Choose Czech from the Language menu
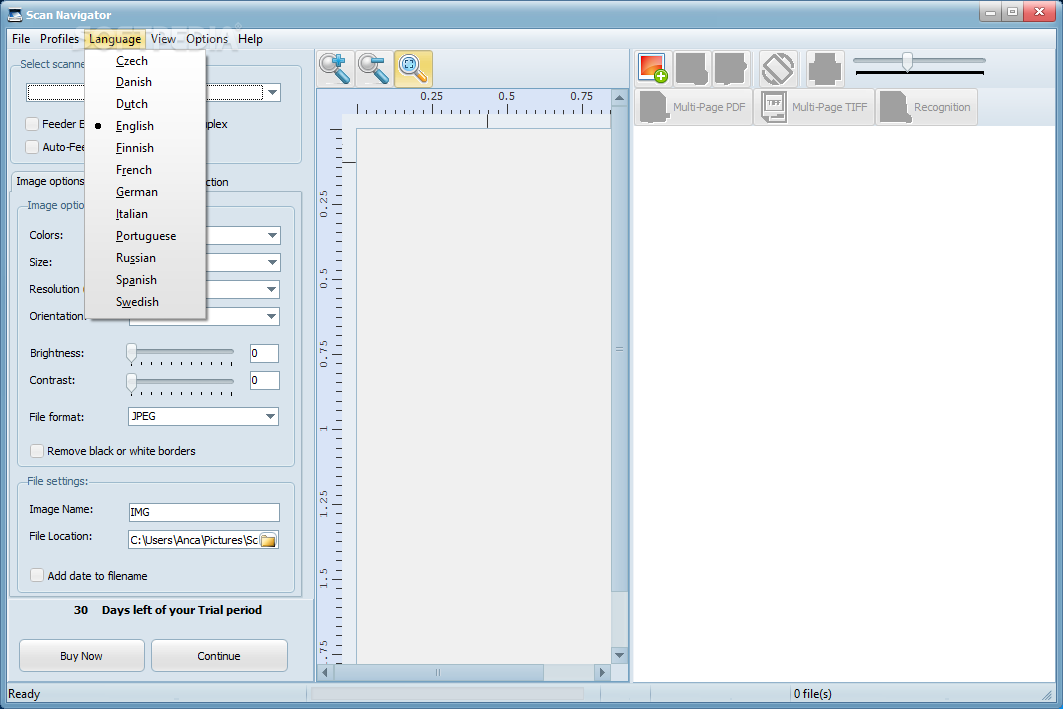Image resolution: width=1063 pixels, height=709 pixels. click(145, 60)
